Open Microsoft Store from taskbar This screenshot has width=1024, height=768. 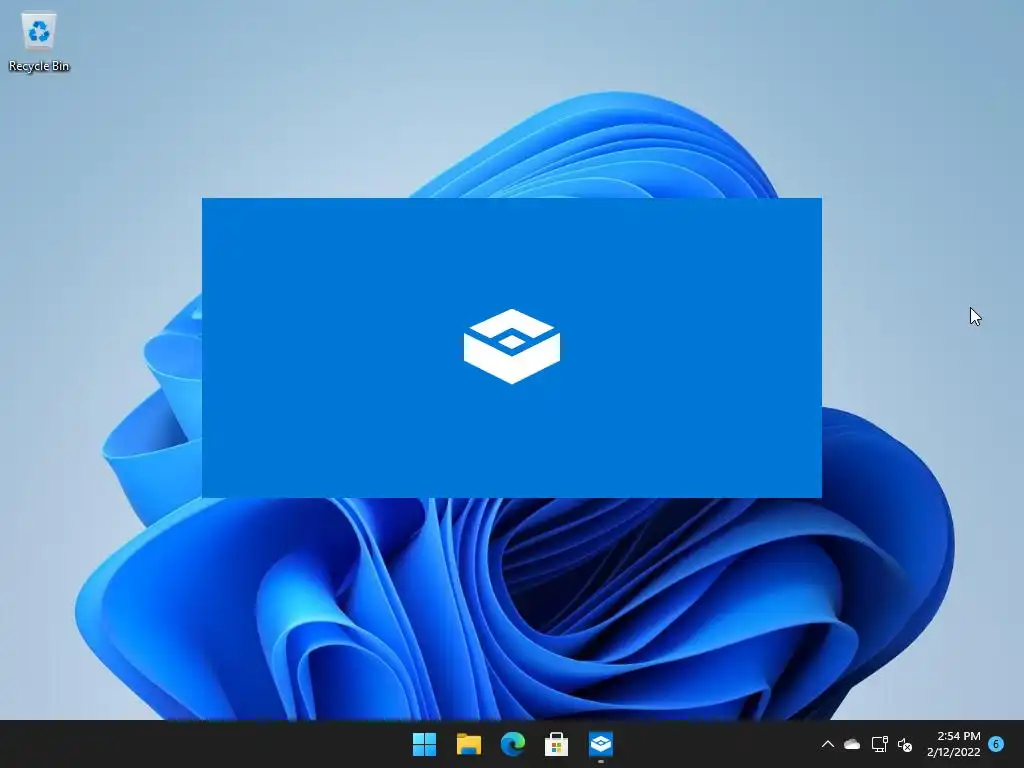coord(556,744)
